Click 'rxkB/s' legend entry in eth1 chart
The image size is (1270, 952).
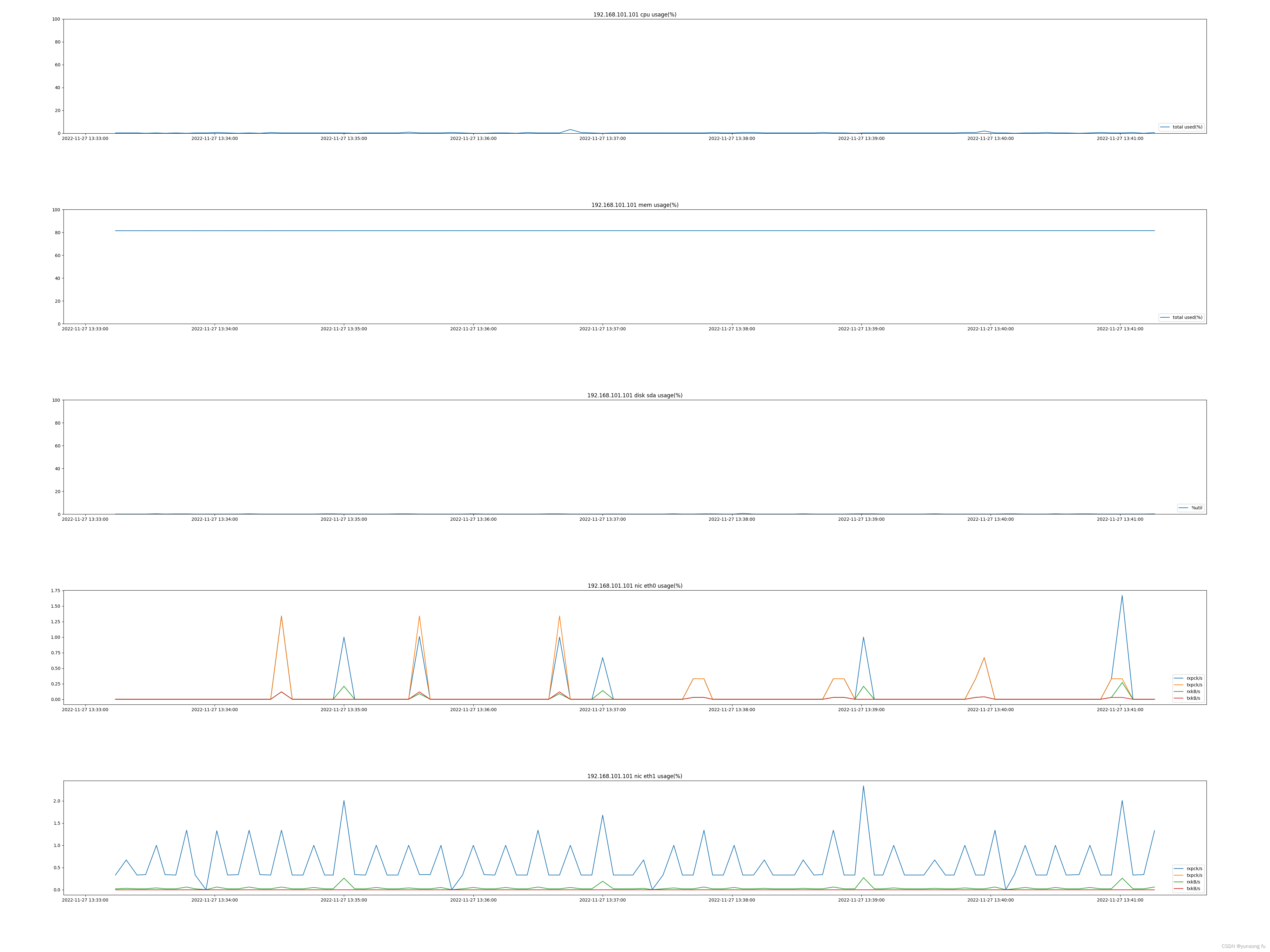click(1187, 882)
